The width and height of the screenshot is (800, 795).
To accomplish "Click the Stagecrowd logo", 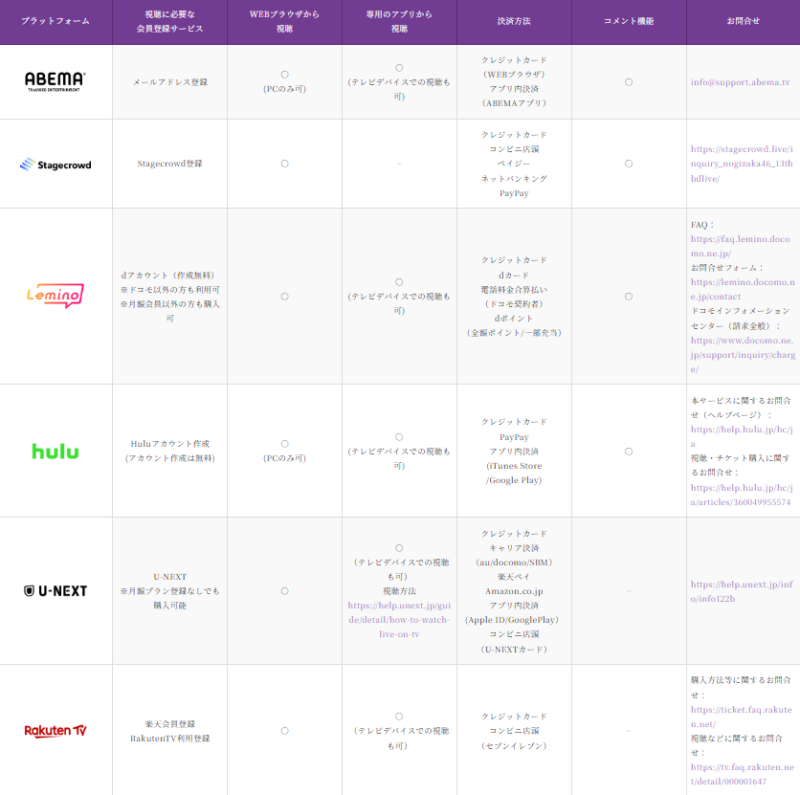I will click(55, 164).
